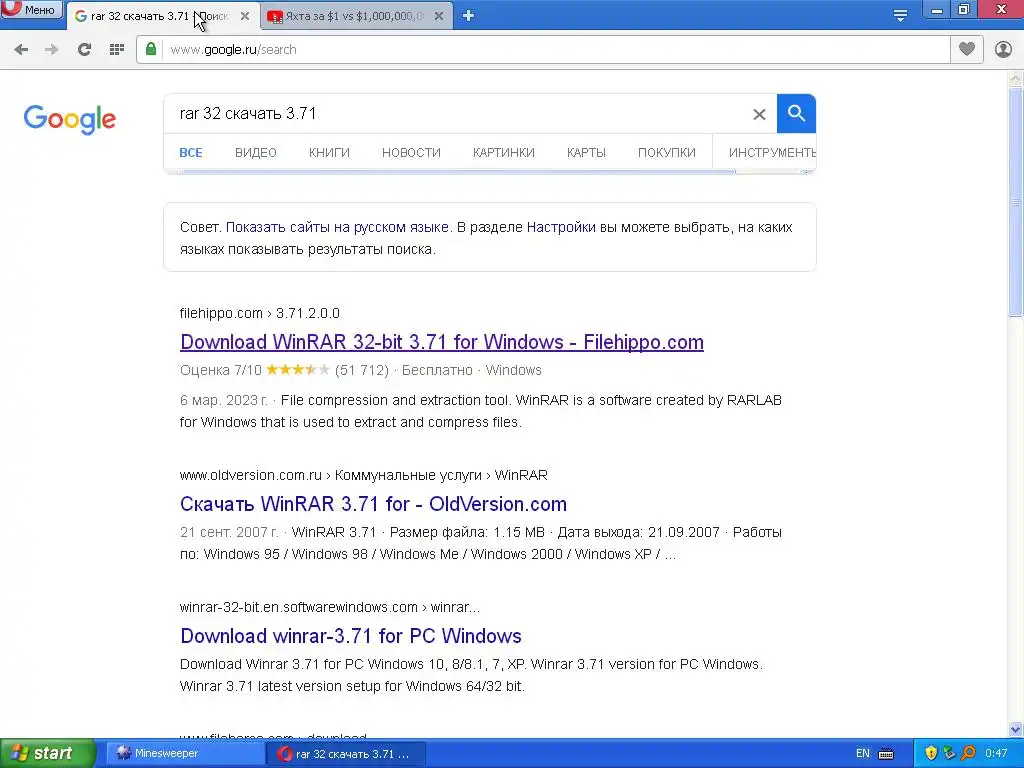Reload the page with refresh icon

(84, 50)
